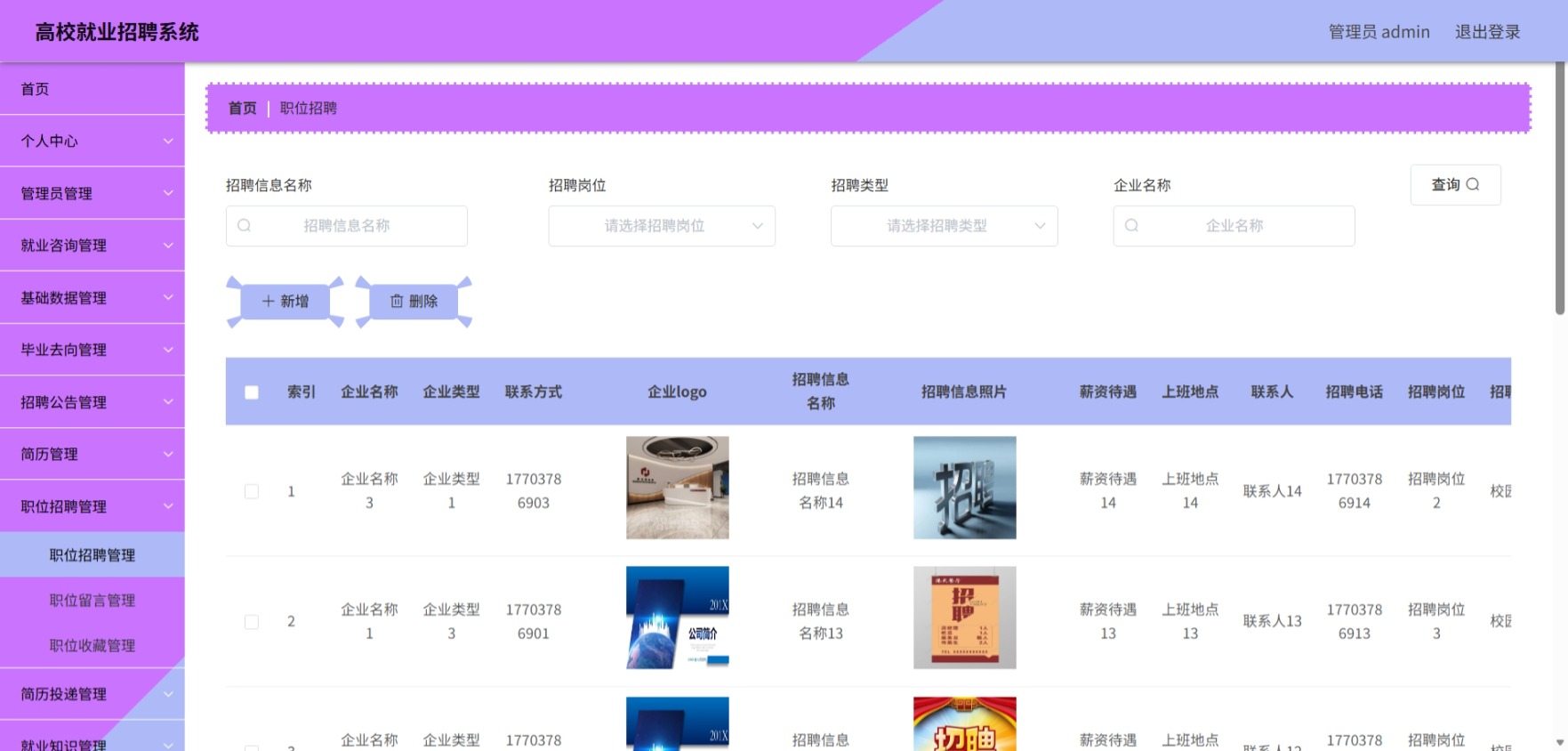Click cell 联系人14 in row 1
The height and width of the screenshot is (751, 1568).
[1273, 491]
